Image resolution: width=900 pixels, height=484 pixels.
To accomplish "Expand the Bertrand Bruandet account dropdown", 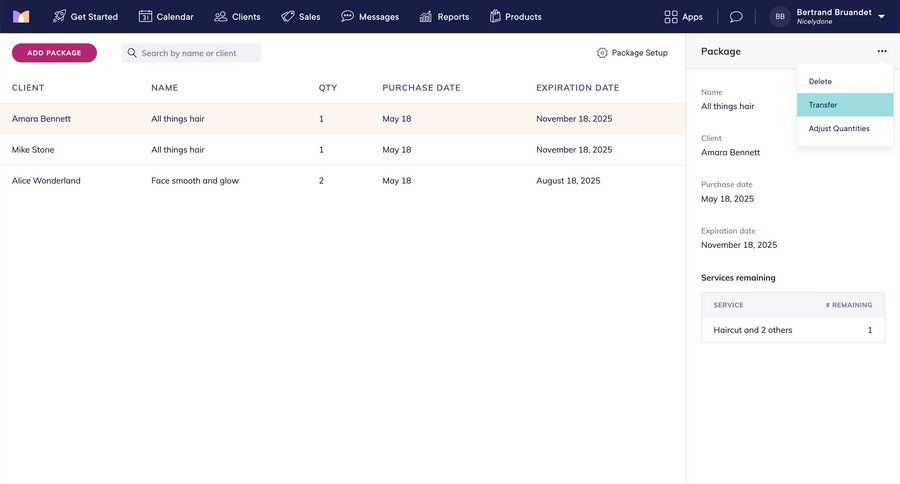I will click(881, 17).
